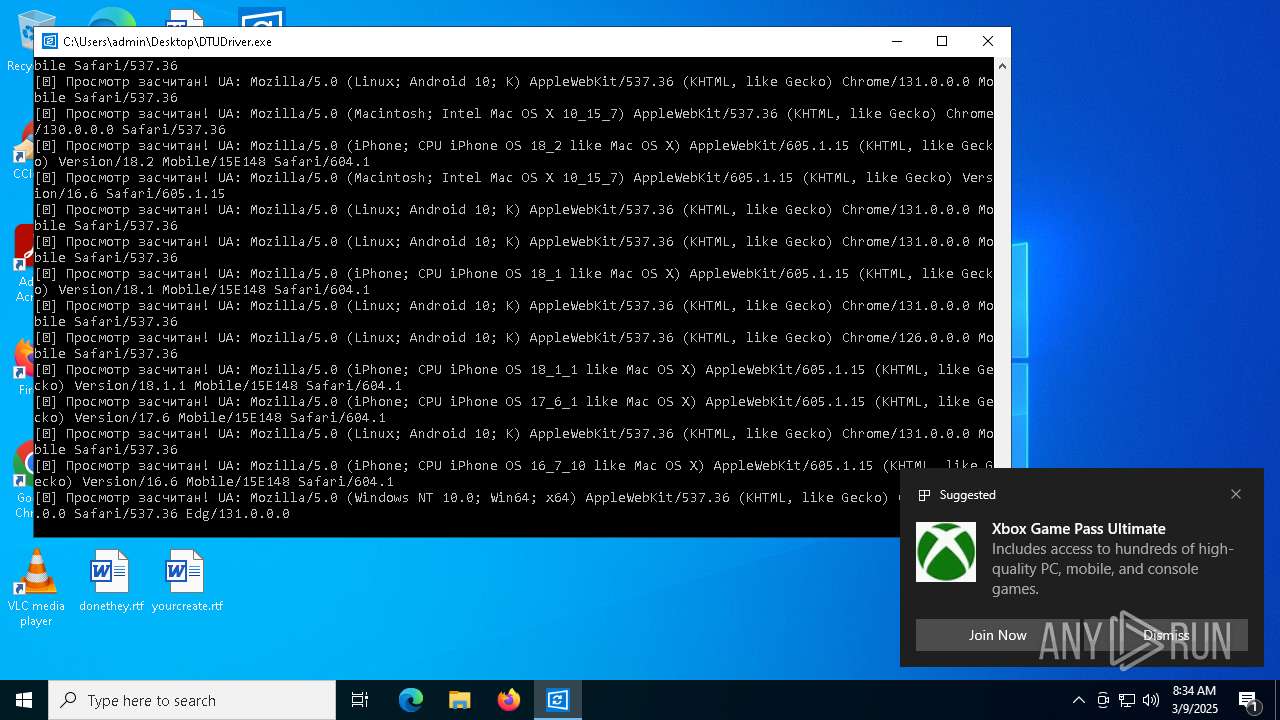Image resolution: width=1280 pixels, height=720 pixels.
Task: Select the DTUDriver.exe taskbar button
Action: (x=558, y=700)
